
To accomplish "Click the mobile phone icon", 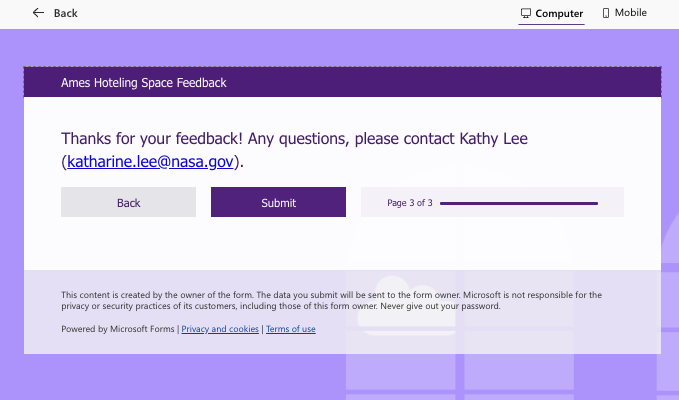I will pyautogui.click(x=605, y=13).
